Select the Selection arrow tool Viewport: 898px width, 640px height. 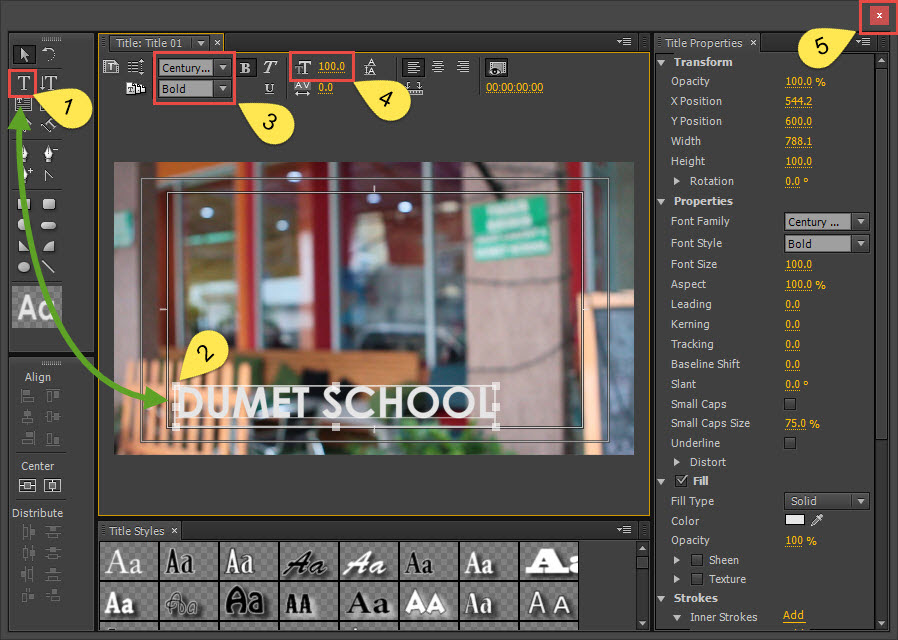24,54
